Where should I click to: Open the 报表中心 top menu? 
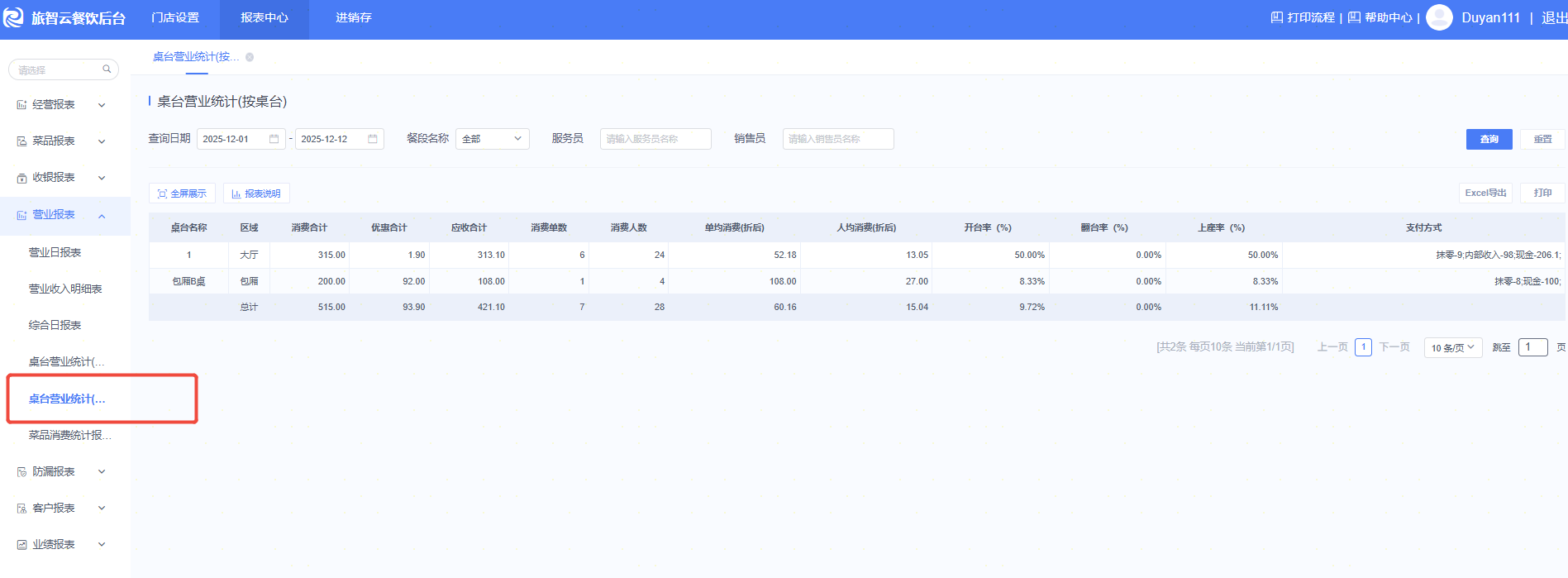[x=265, y=18]
